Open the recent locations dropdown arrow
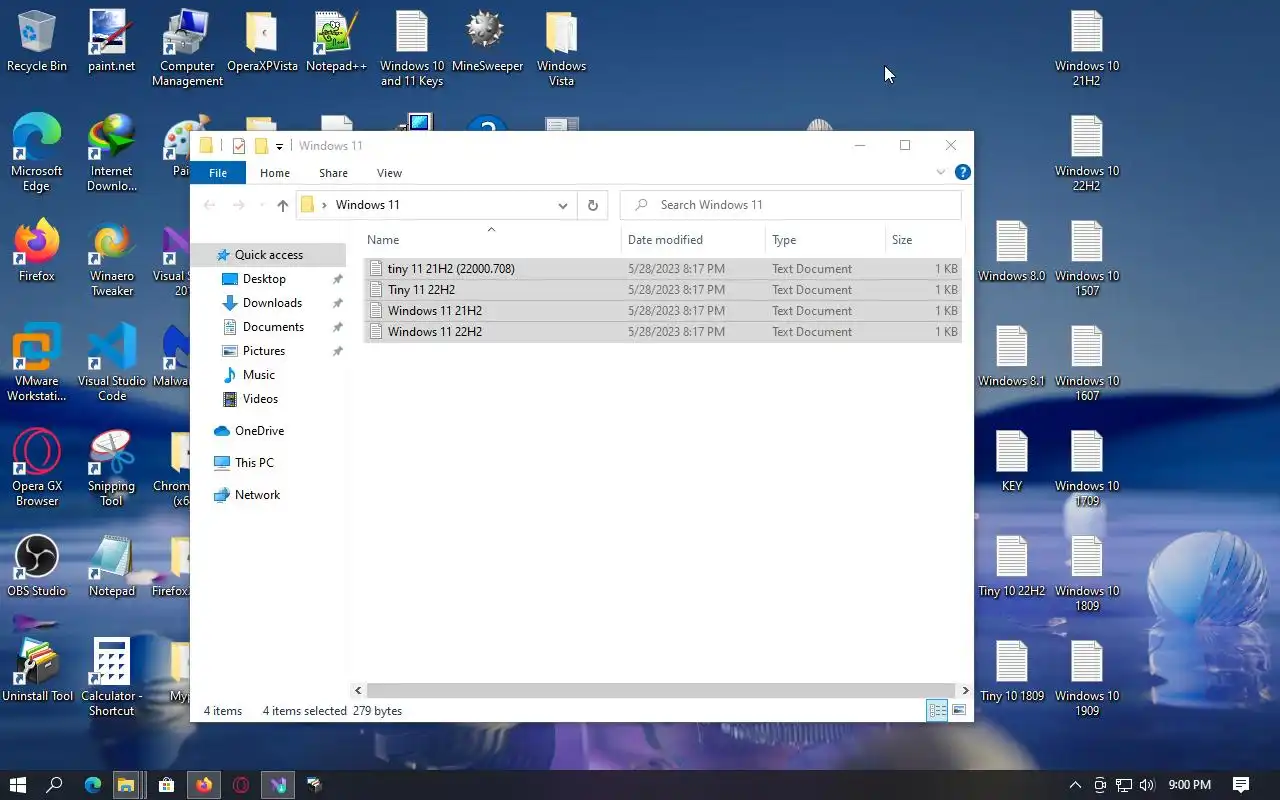Screen dimensions: 1280x800 click(261, 205)
